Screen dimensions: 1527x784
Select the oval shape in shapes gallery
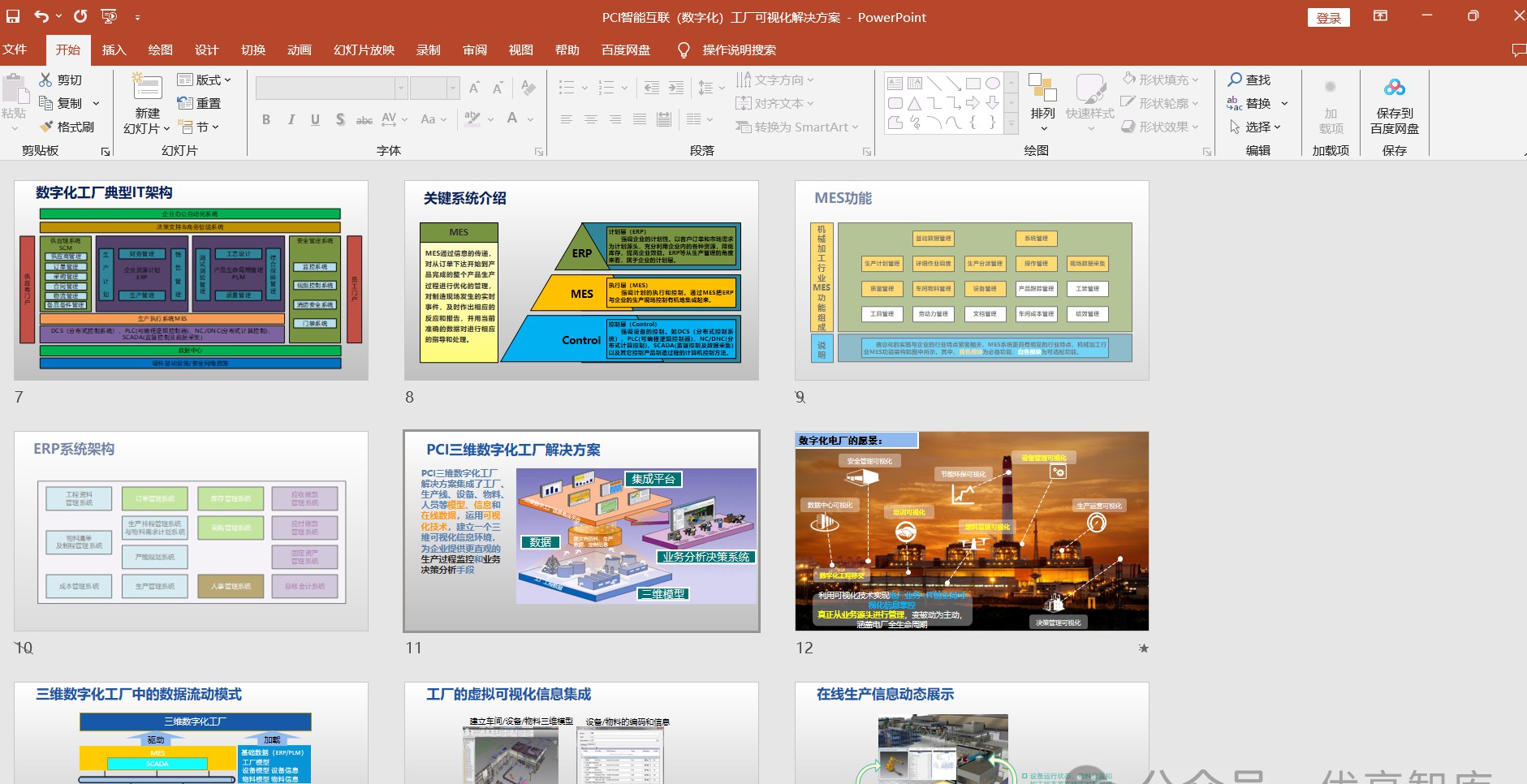click(993, 84)
